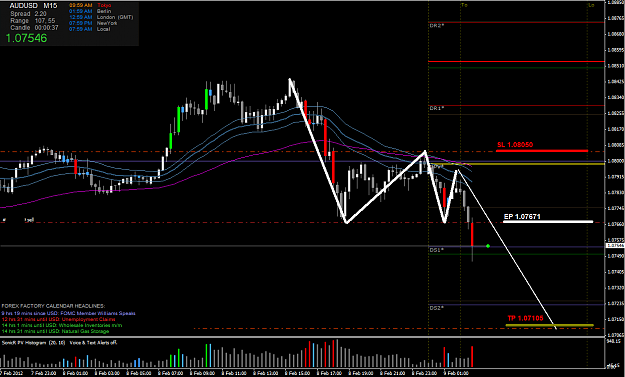Click the green diamond price marker
Screen dimensions: 625x377
point(488,246)
